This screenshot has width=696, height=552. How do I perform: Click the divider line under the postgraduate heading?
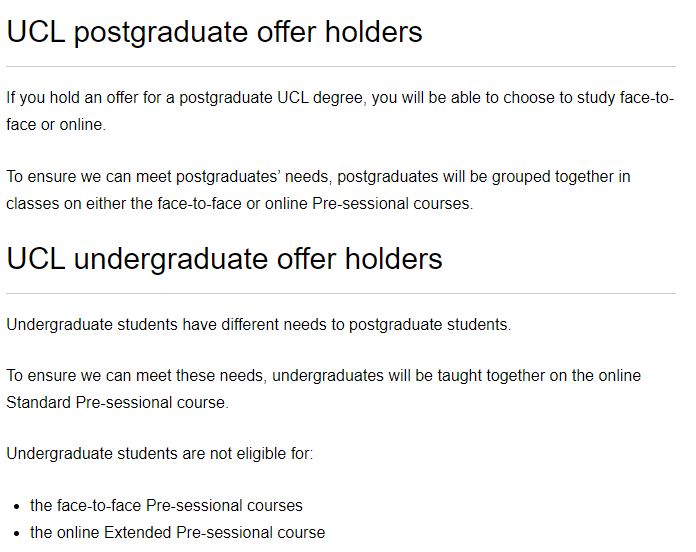(341, 67)
